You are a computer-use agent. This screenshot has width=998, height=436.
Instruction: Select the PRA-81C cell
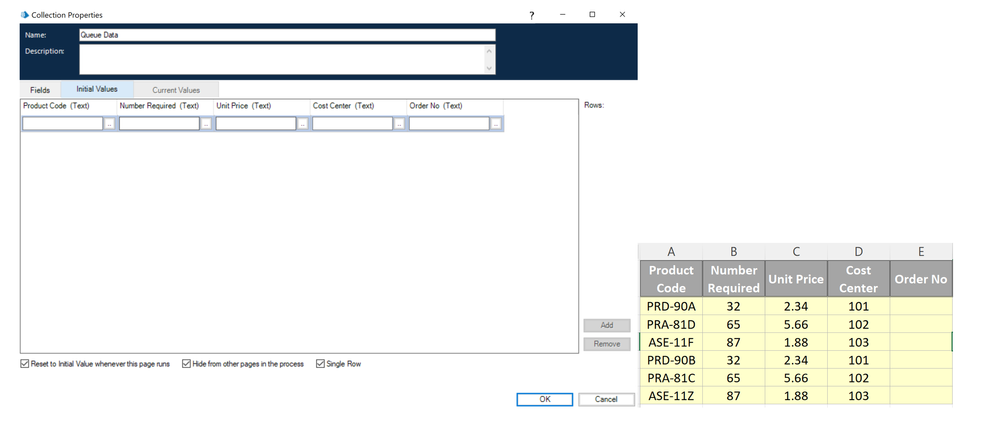coord(671,377)
